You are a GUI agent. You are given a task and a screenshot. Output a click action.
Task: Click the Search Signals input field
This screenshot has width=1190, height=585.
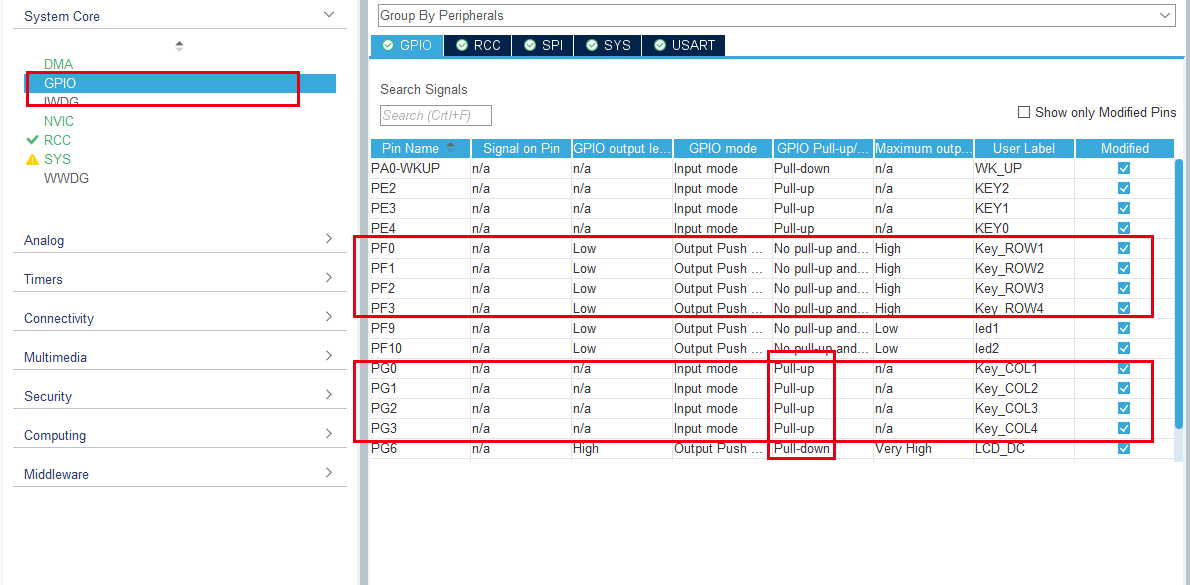pyautogui.click(x=436, y=115)
